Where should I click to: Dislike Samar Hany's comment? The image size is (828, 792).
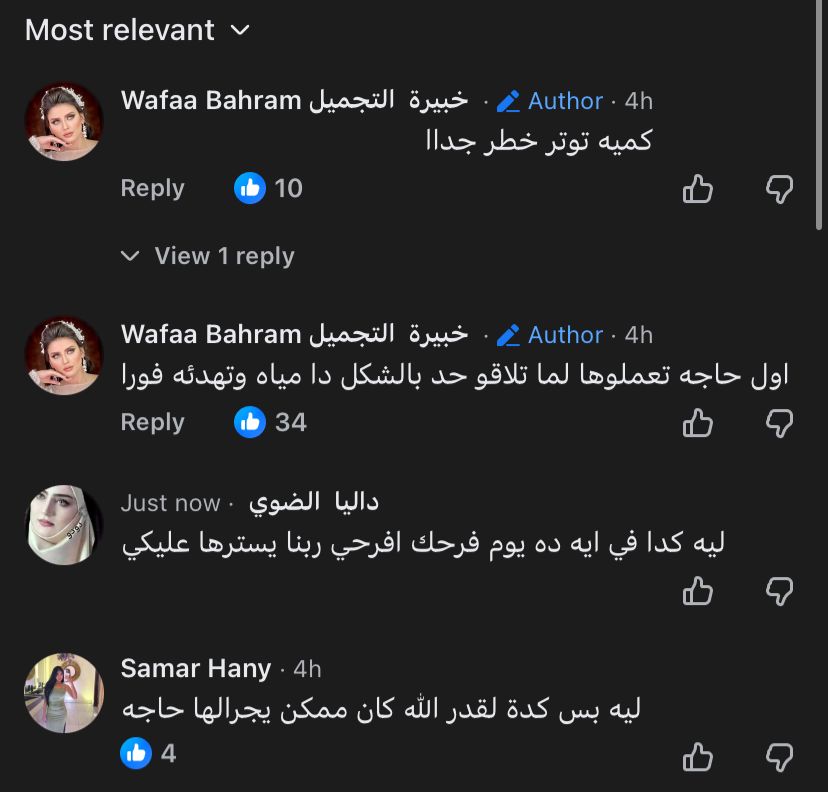779,753
